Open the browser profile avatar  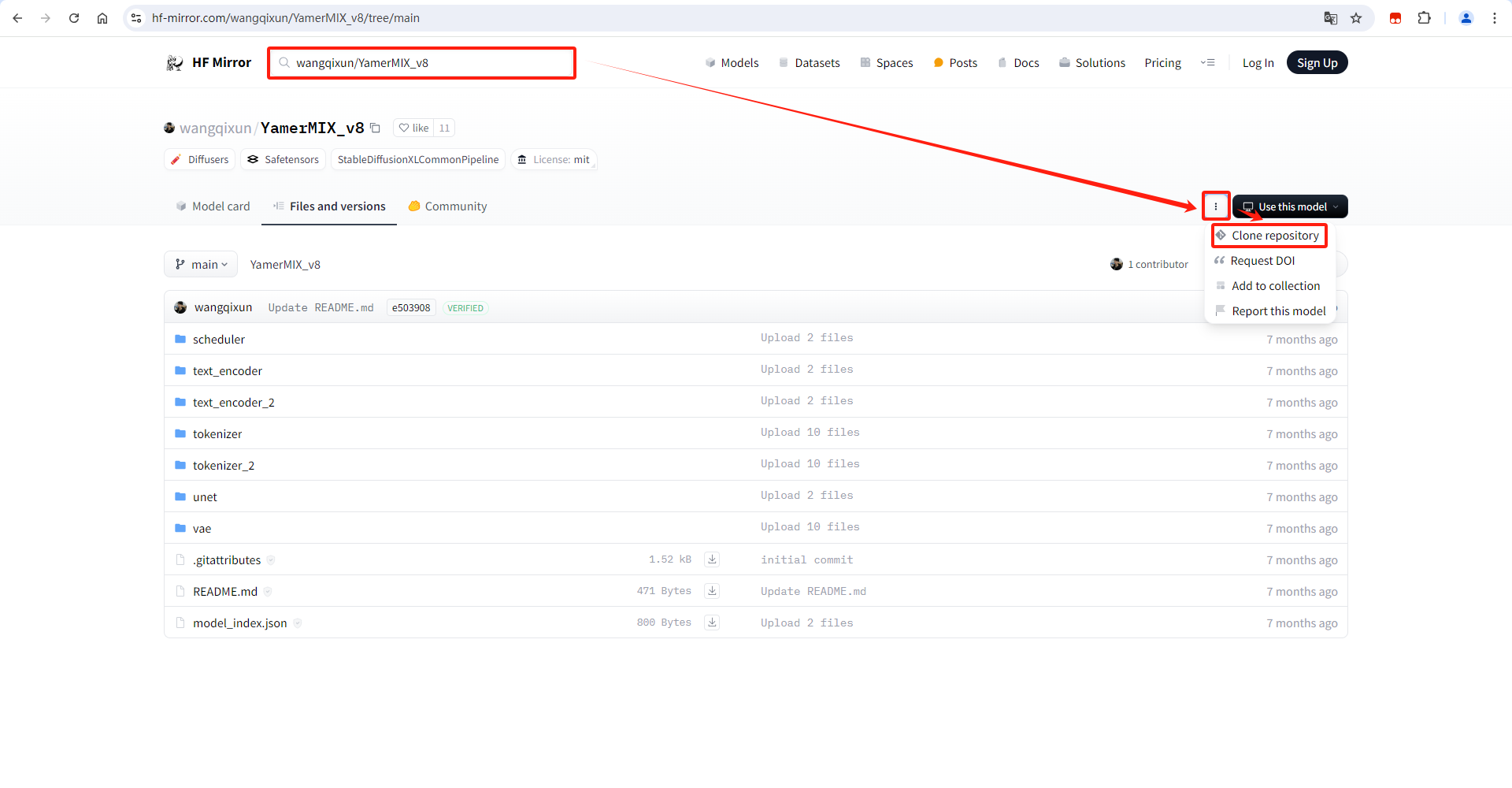[x=1466, y=18]
